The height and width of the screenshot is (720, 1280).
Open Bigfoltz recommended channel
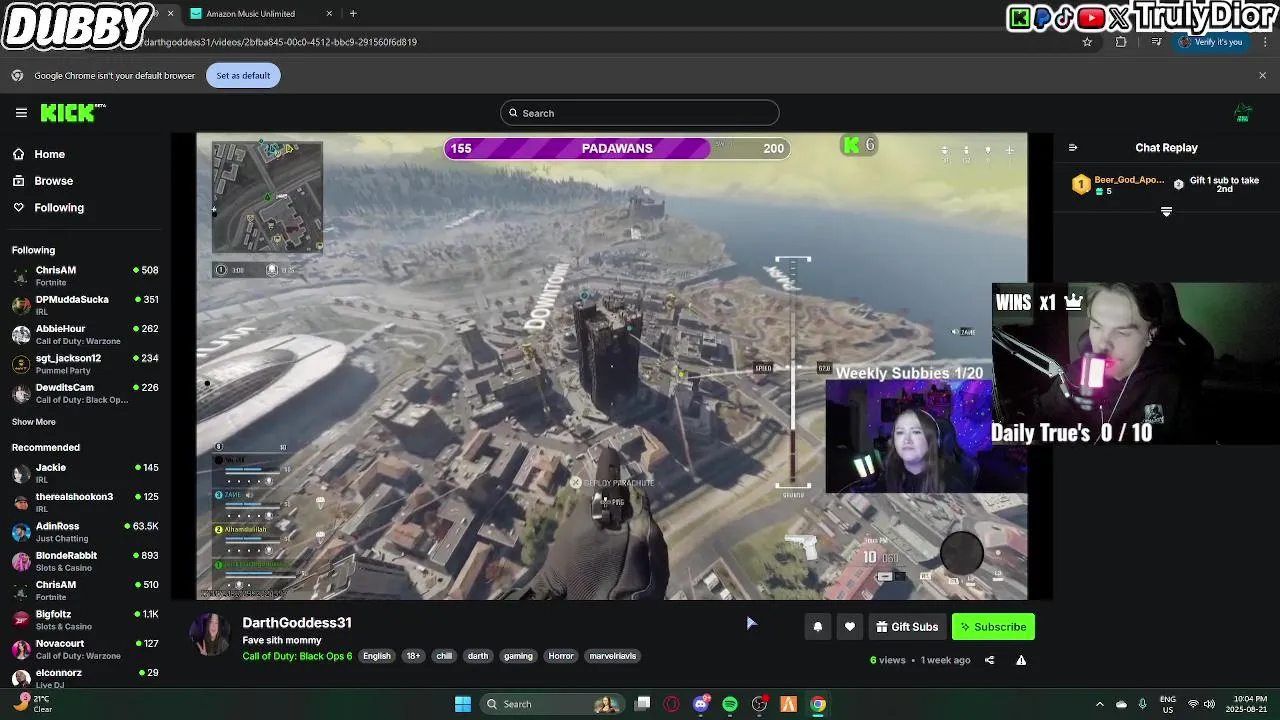[x=85, y=620]
